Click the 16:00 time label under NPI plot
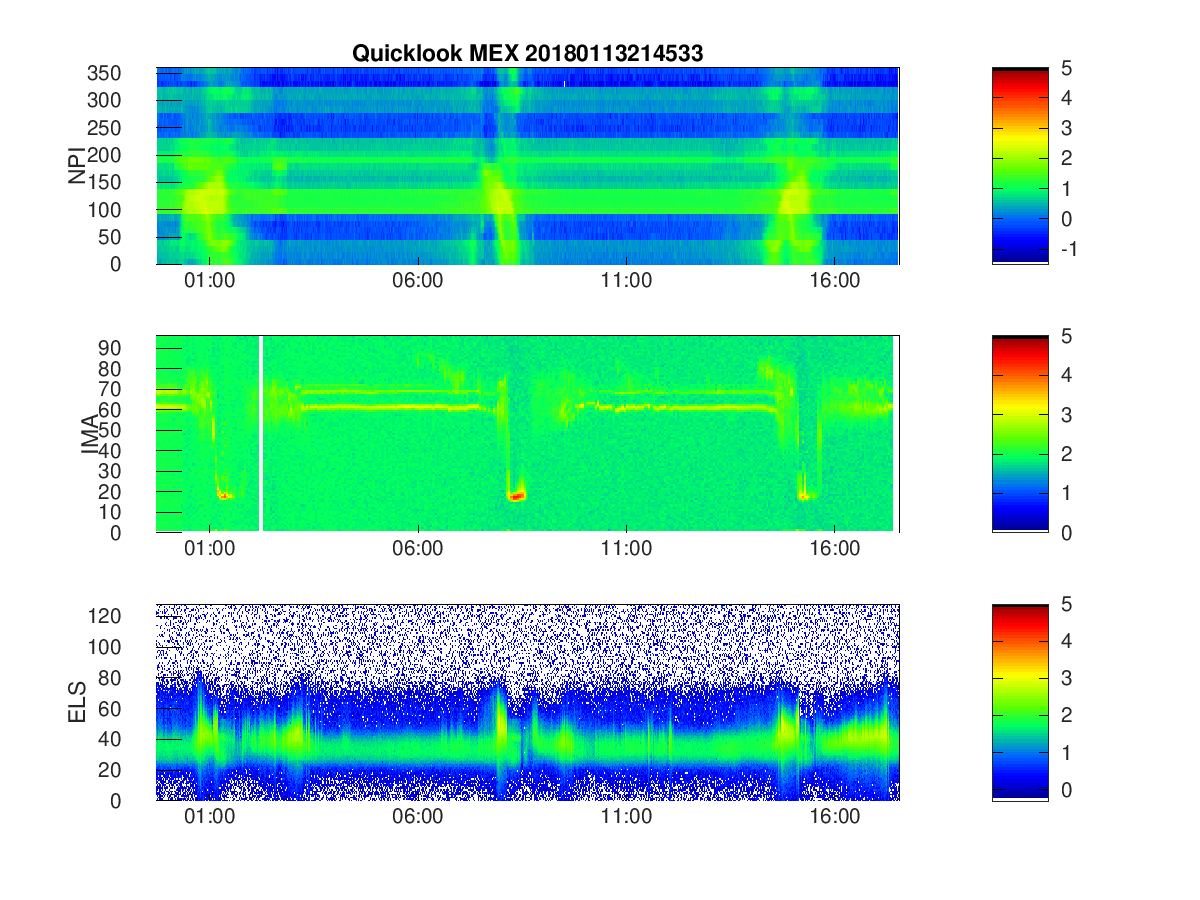Viewport: 1200px width, 900px height. click(x=835, y=281)
